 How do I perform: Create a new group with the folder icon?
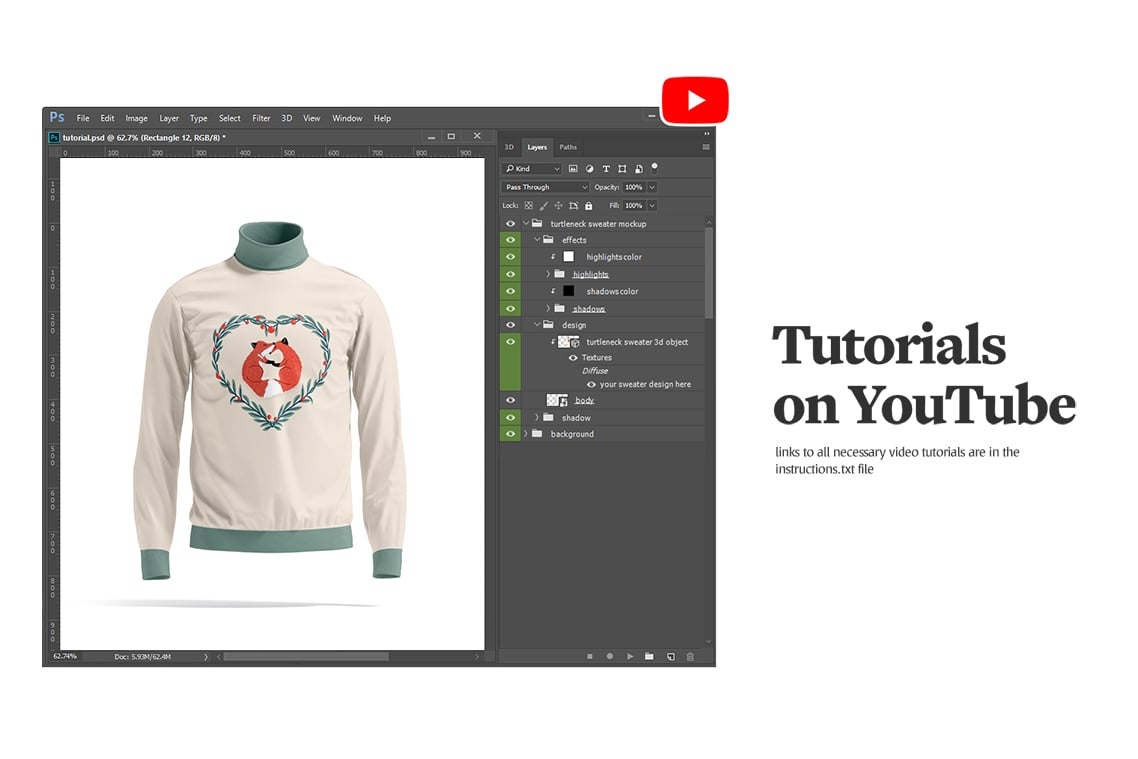click(x=649, y=656)
